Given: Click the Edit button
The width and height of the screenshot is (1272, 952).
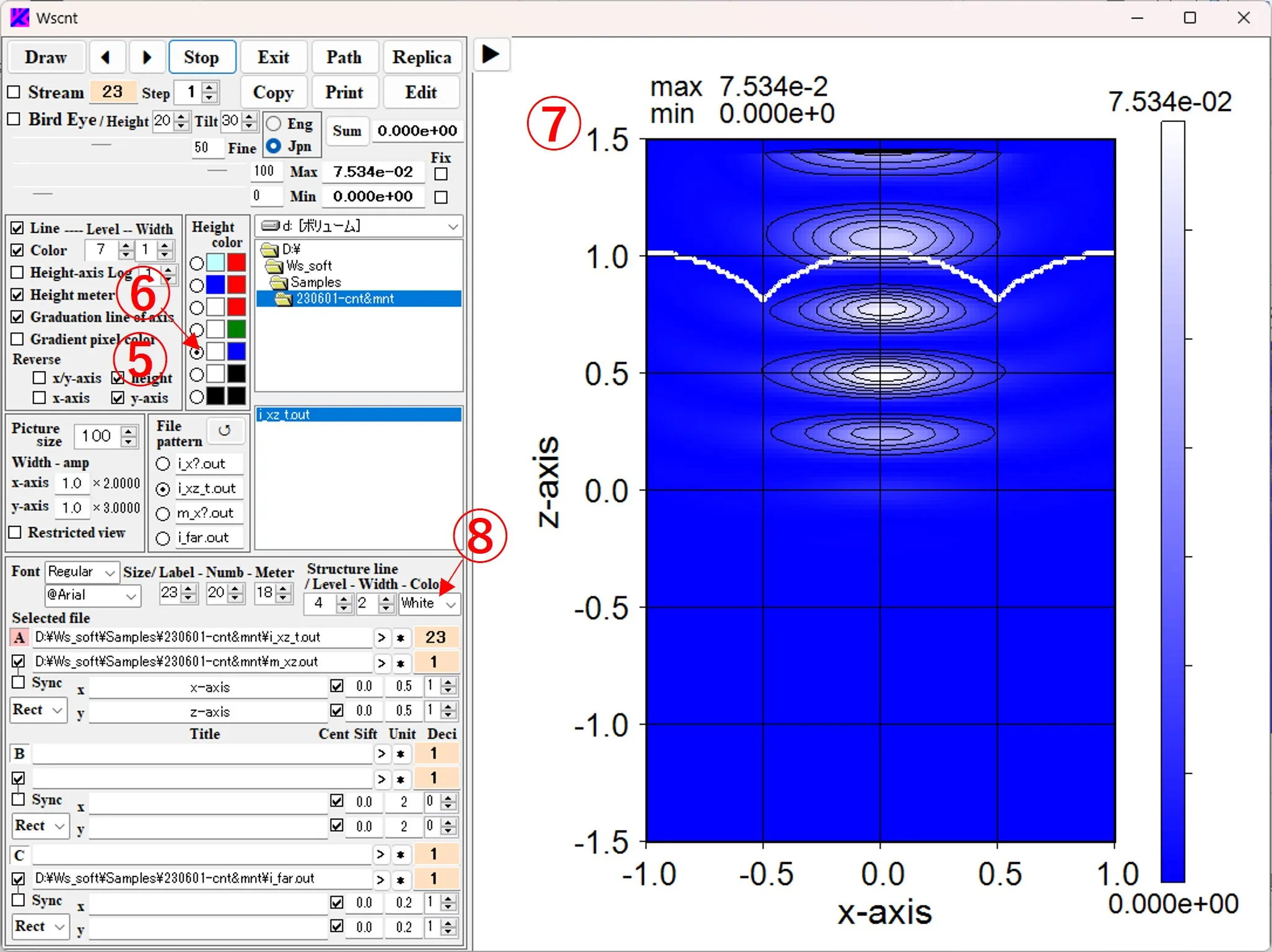Looking at the screenshot, I should pyautogui.click(x=422, y=92).
